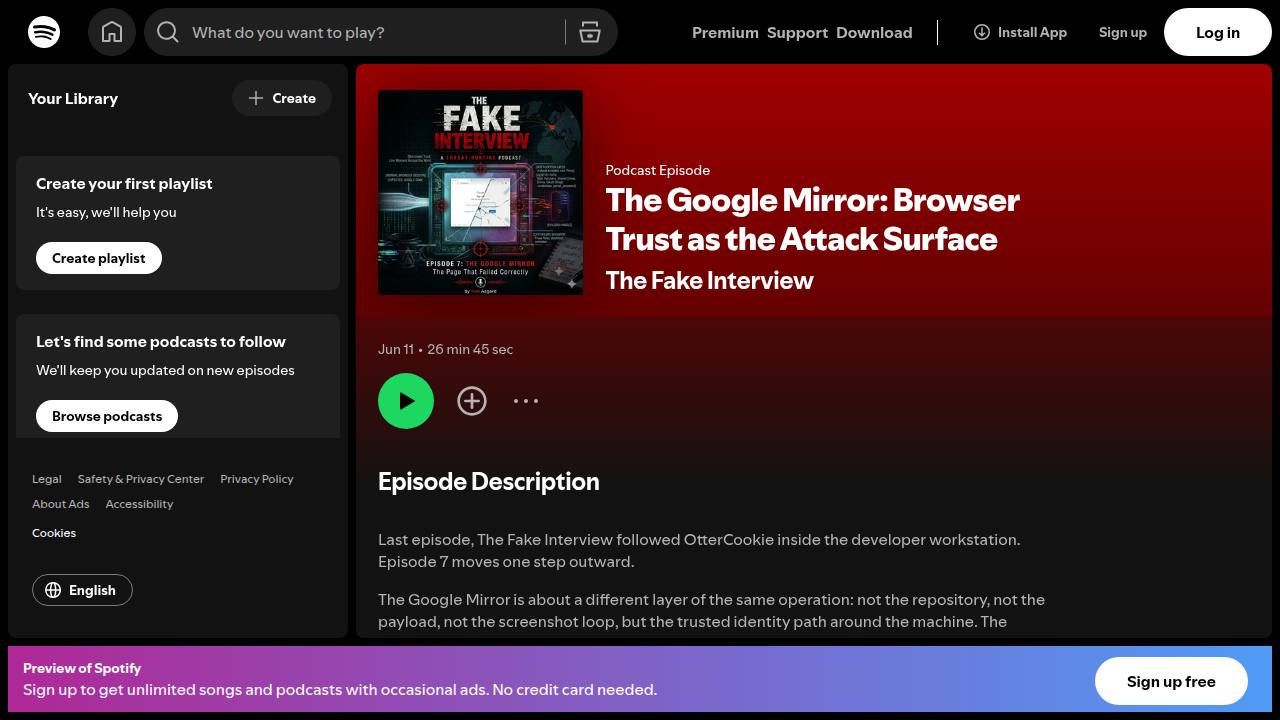Click 'Episode Description' heading
Viewport: 1280px width, 720px height.
point(489,481)
